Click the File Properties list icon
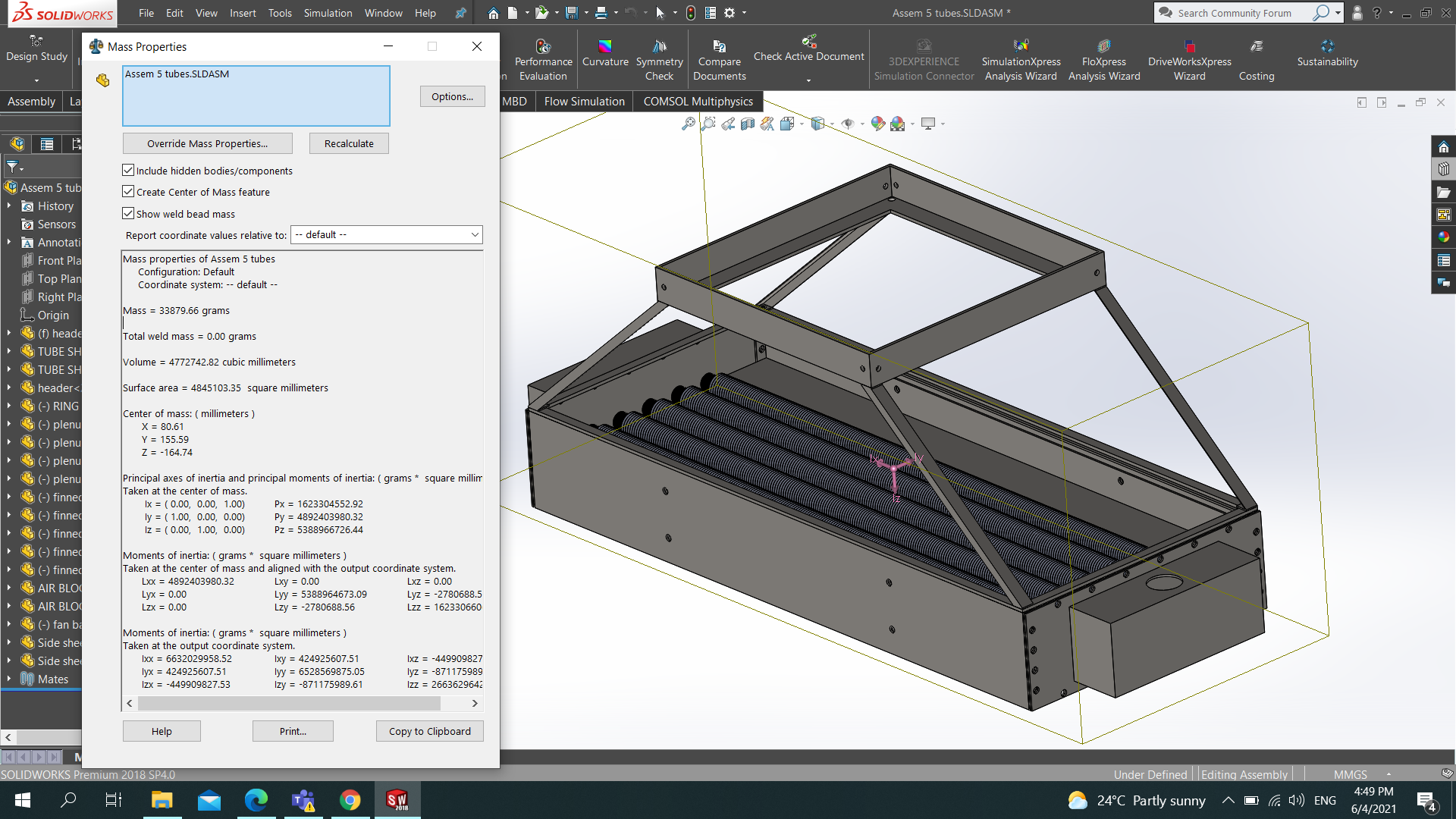Viewport: 1456px width, 819px height. pyautogui.click(x=711, y=13)
